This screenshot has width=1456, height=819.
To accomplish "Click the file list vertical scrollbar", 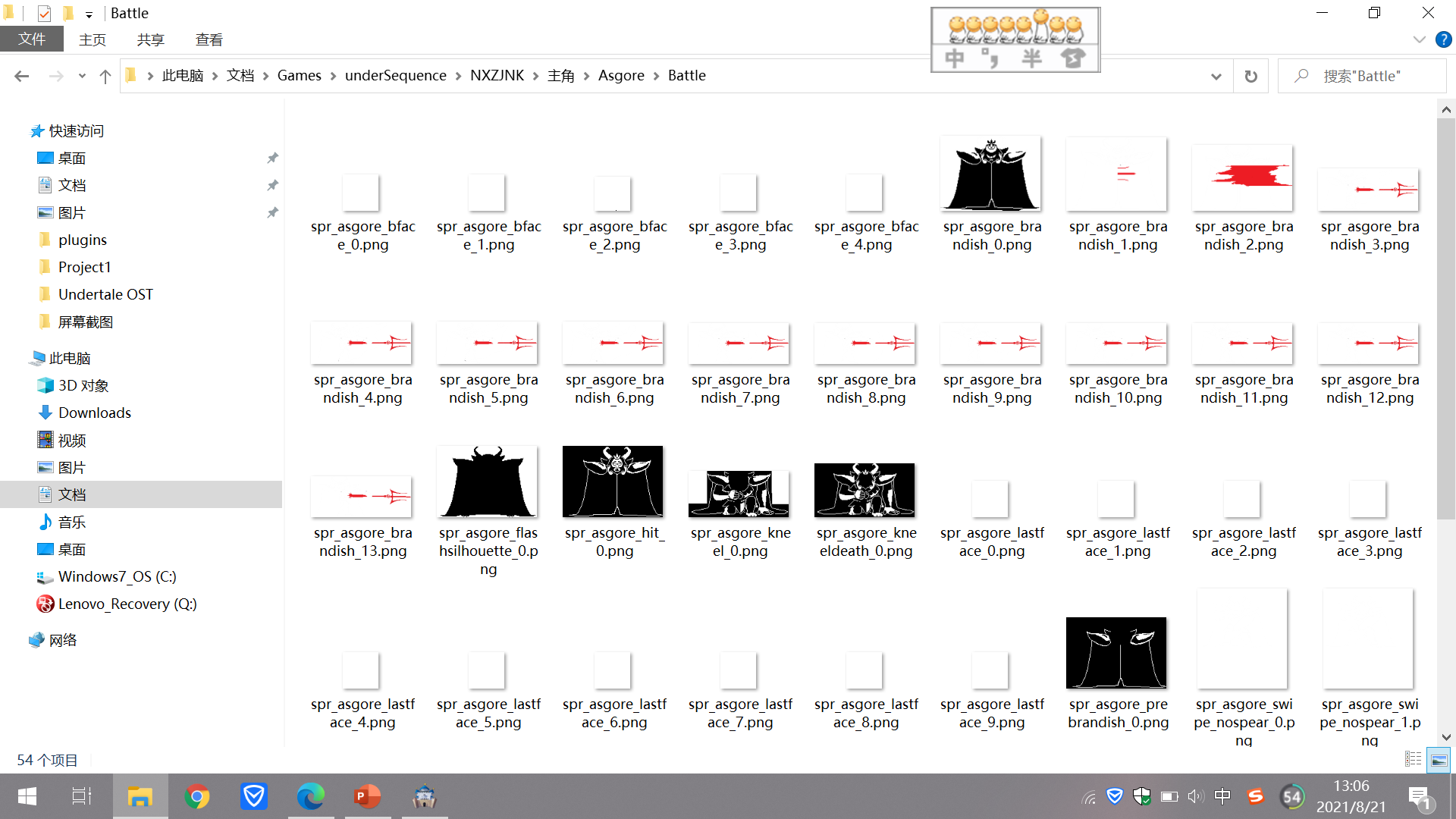I will click(x=1446, y=318).
